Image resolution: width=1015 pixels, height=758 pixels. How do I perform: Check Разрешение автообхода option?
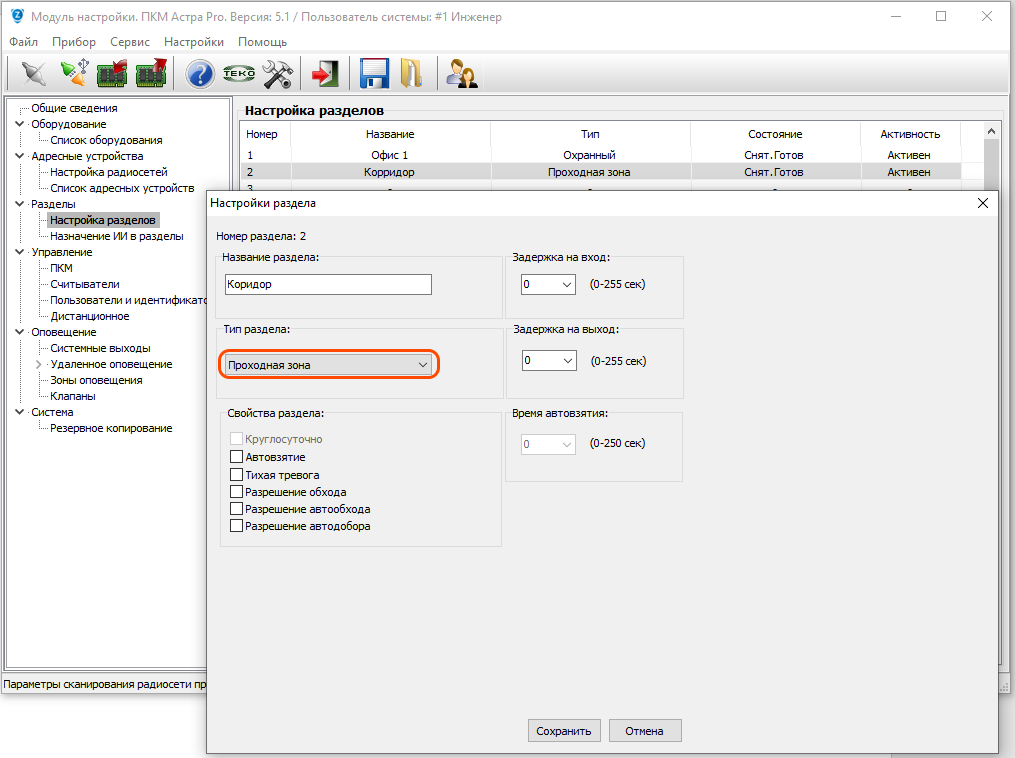(236, 509)
